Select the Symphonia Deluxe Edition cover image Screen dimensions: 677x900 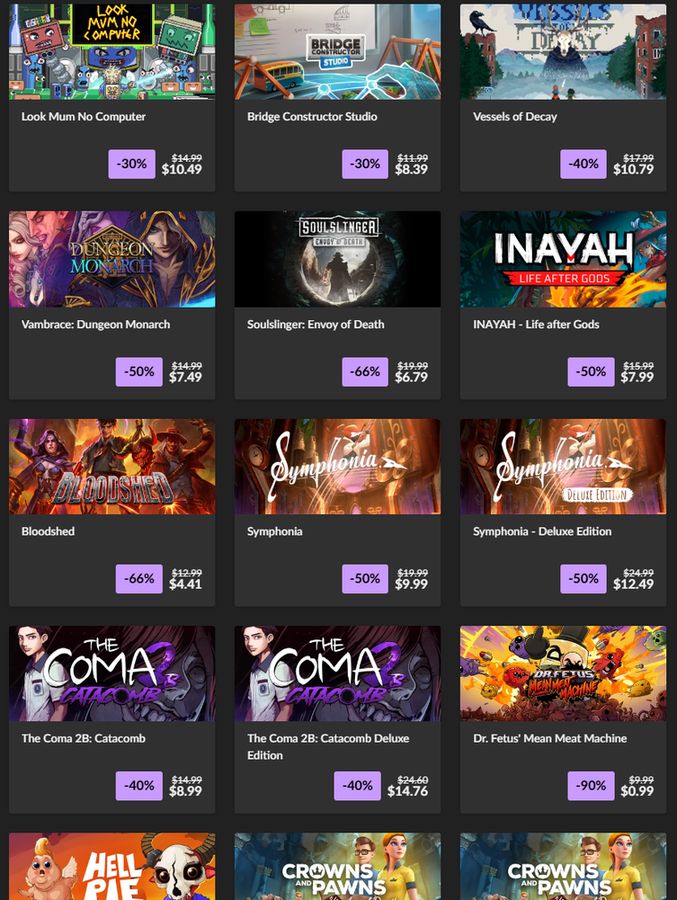pyautogui.click(x=563, y=467)
